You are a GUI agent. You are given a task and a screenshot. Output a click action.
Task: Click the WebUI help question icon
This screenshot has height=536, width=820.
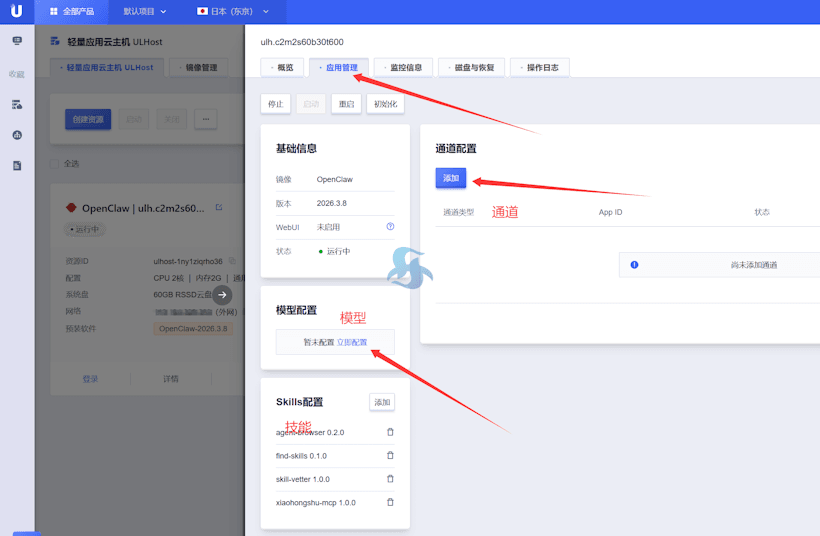(390, 226)
